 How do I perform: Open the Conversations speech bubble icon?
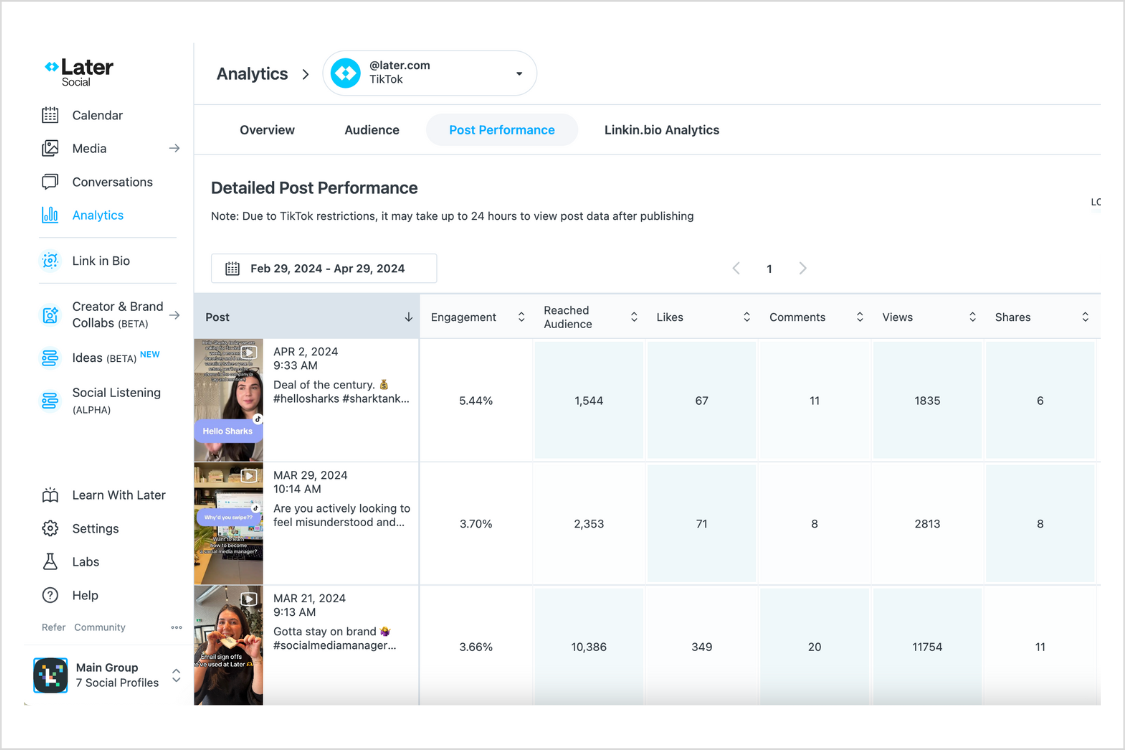(50, 182)
